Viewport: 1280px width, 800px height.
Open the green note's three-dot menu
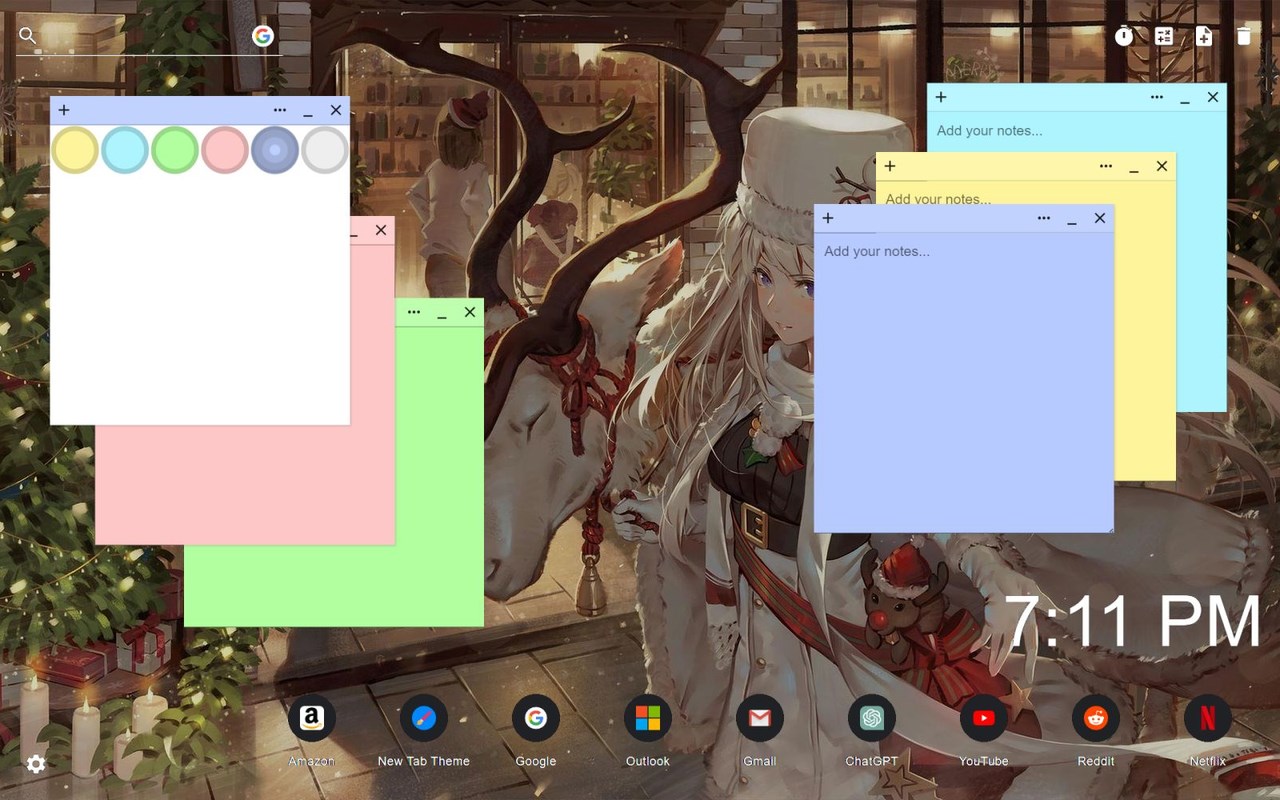click(414, 312)
